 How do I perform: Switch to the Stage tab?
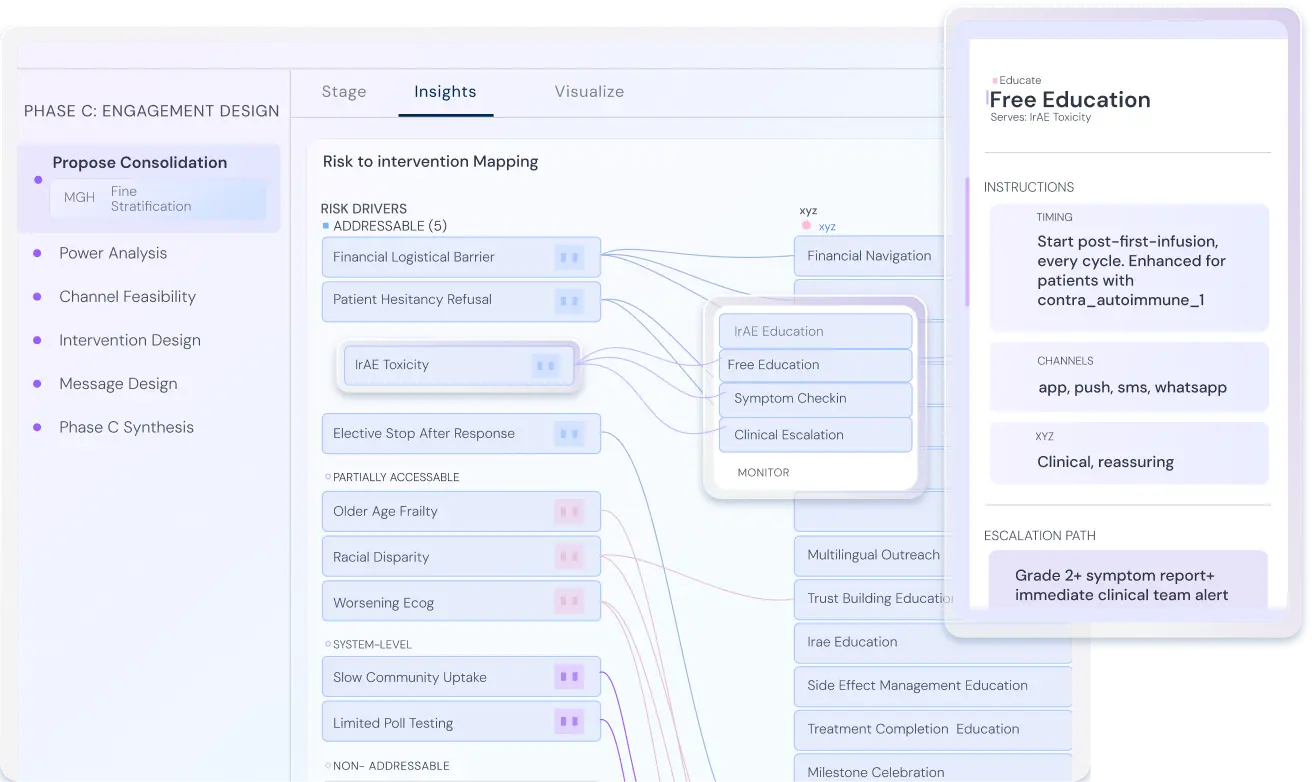pos(344,91)
